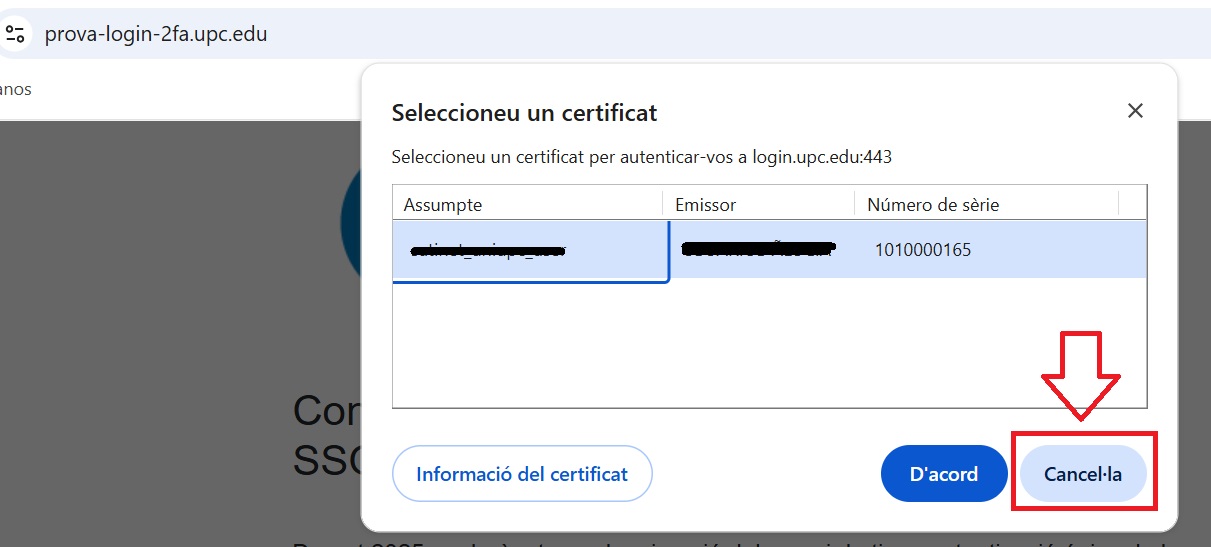Sort by the Assumpte column header

(443, 205)
